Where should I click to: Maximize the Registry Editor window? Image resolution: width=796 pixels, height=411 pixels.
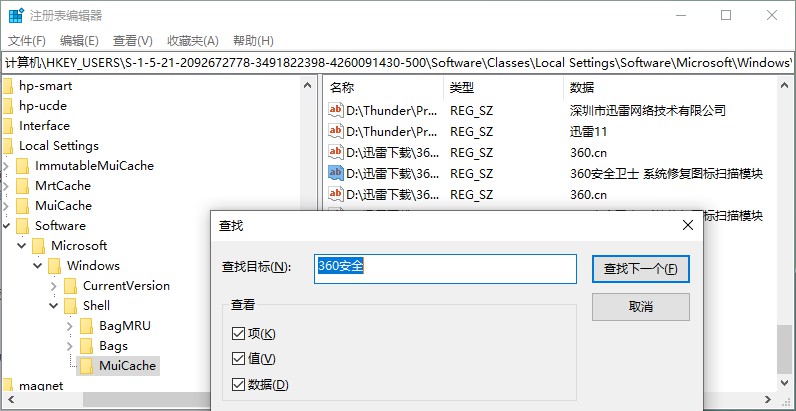coord(726,15)
